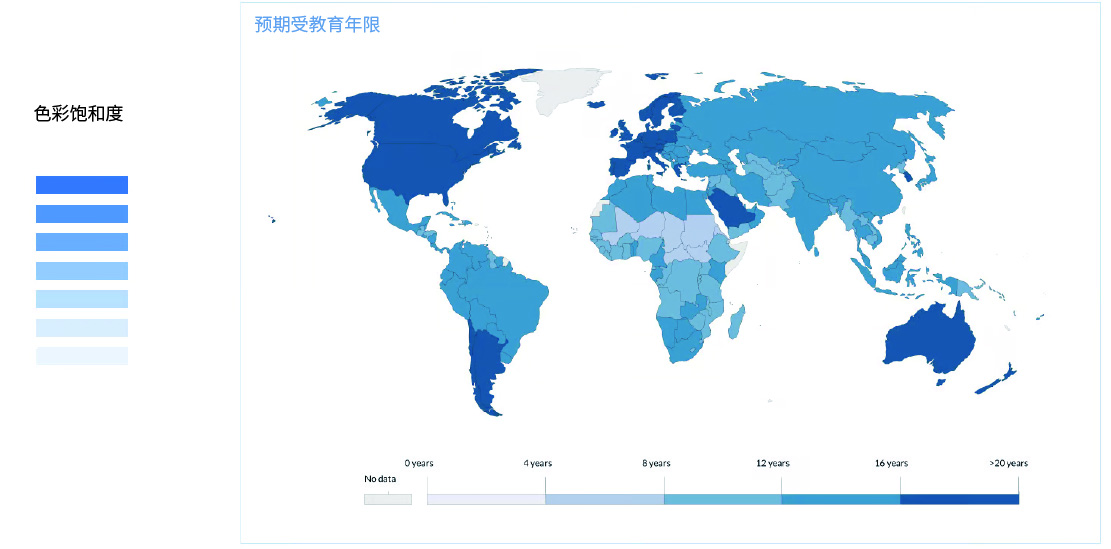Click the No data legend label
This screenshot has height=549, width=1111.
click(380, 479)
